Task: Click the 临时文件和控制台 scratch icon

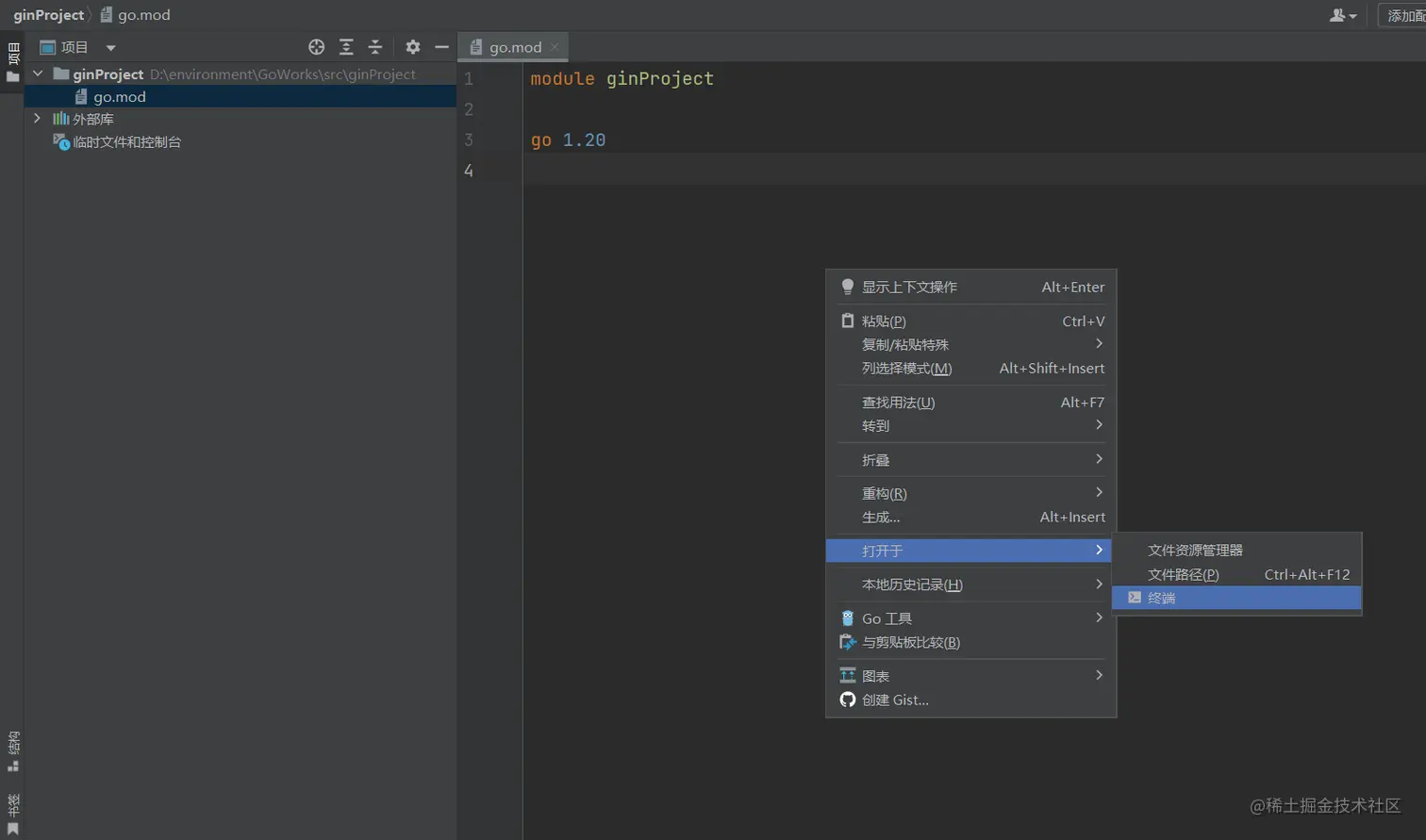Action: coord(61,142)
